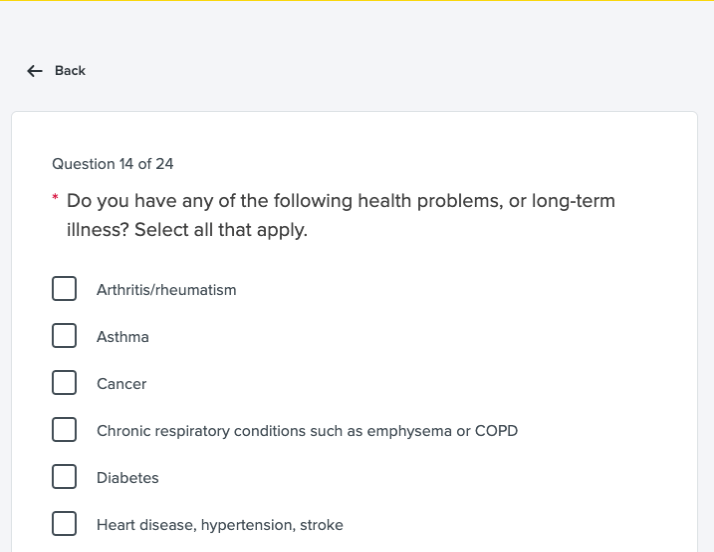Tick the Arthritis/rheumatism checkbox
Image resolution: width=714 pixels, height=552 pixels.
click(64, 289)
